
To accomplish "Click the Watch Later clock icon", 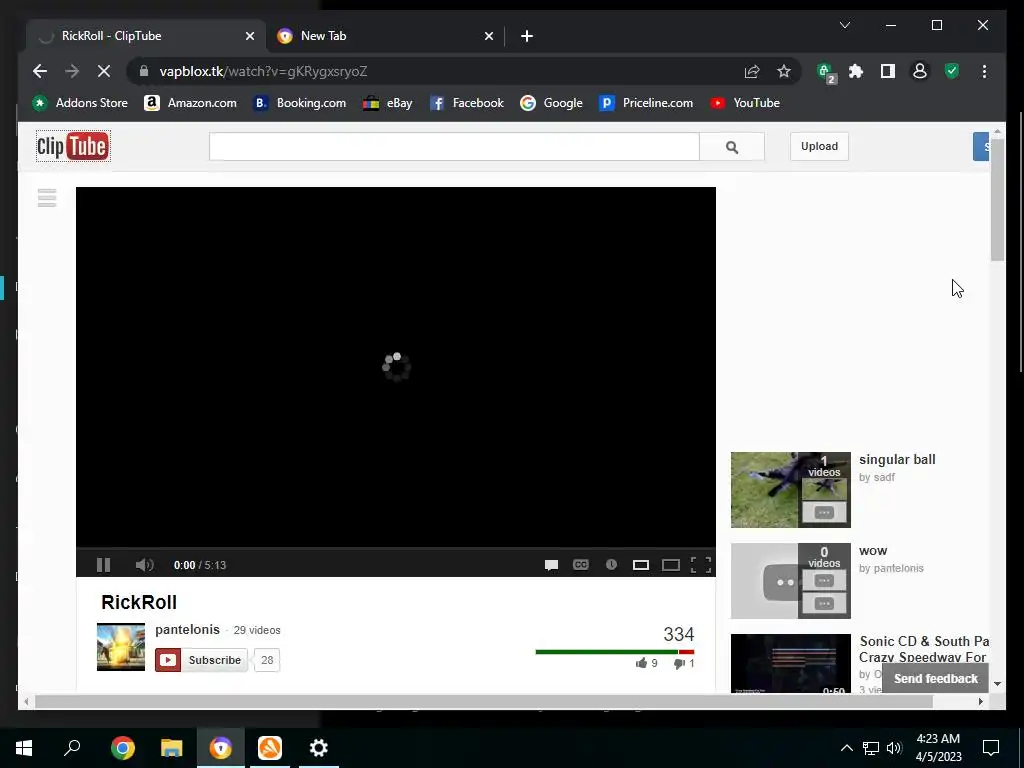I will [611, 564].
